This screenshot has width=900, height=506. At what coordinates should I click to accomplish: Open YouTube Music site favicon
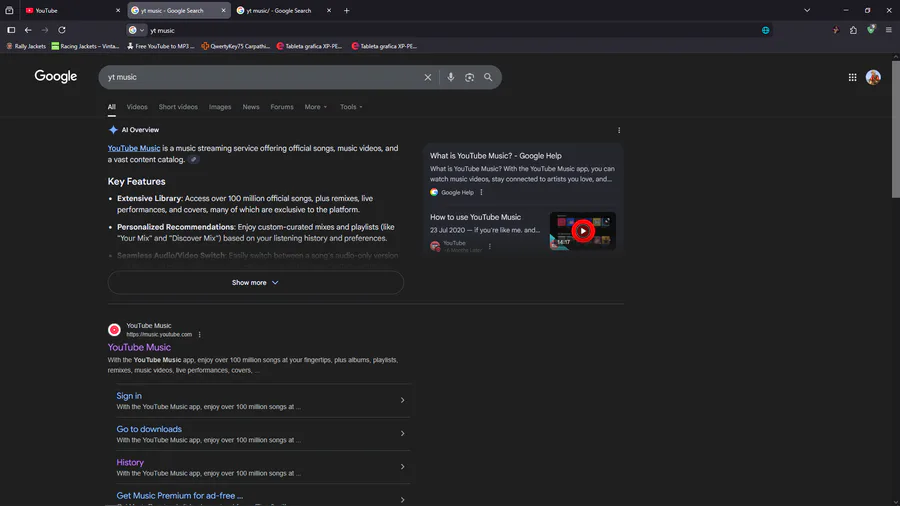[x=114, y=329]
